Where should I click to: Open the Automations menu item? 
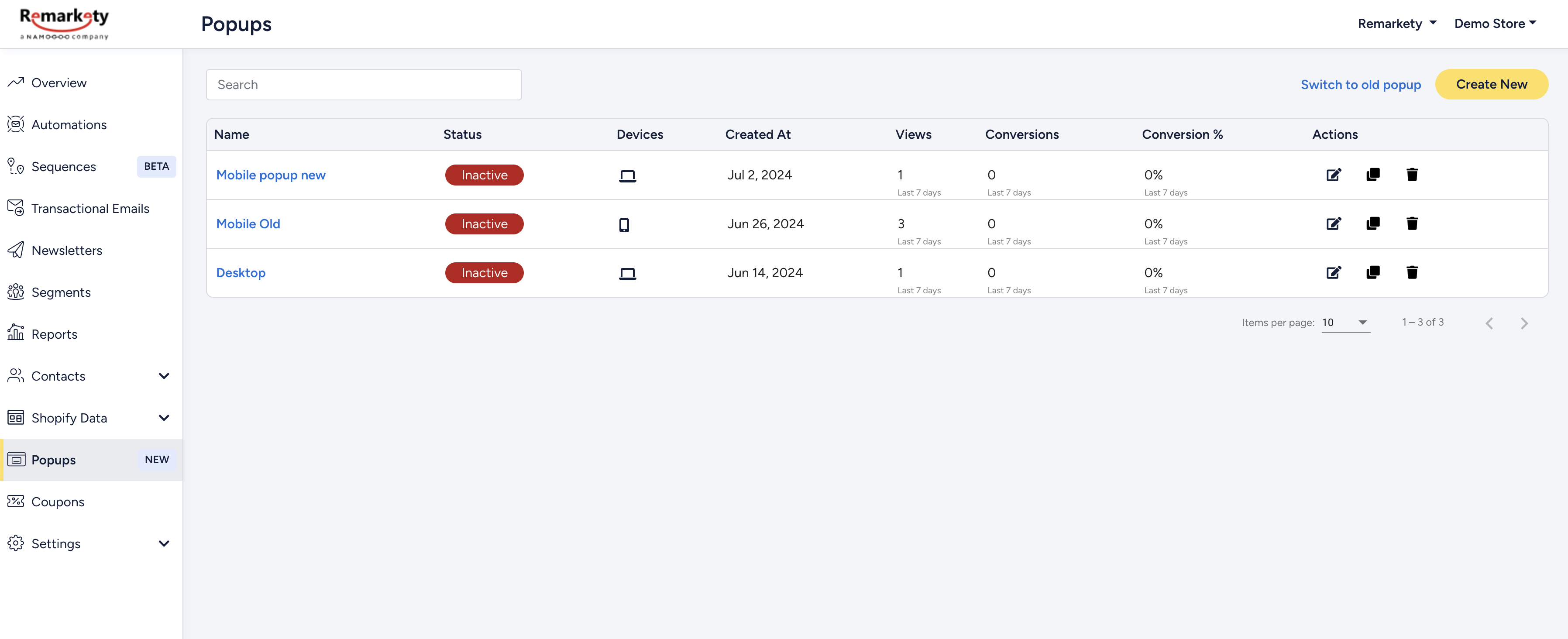pyautogui.click(x=91, y=124)
